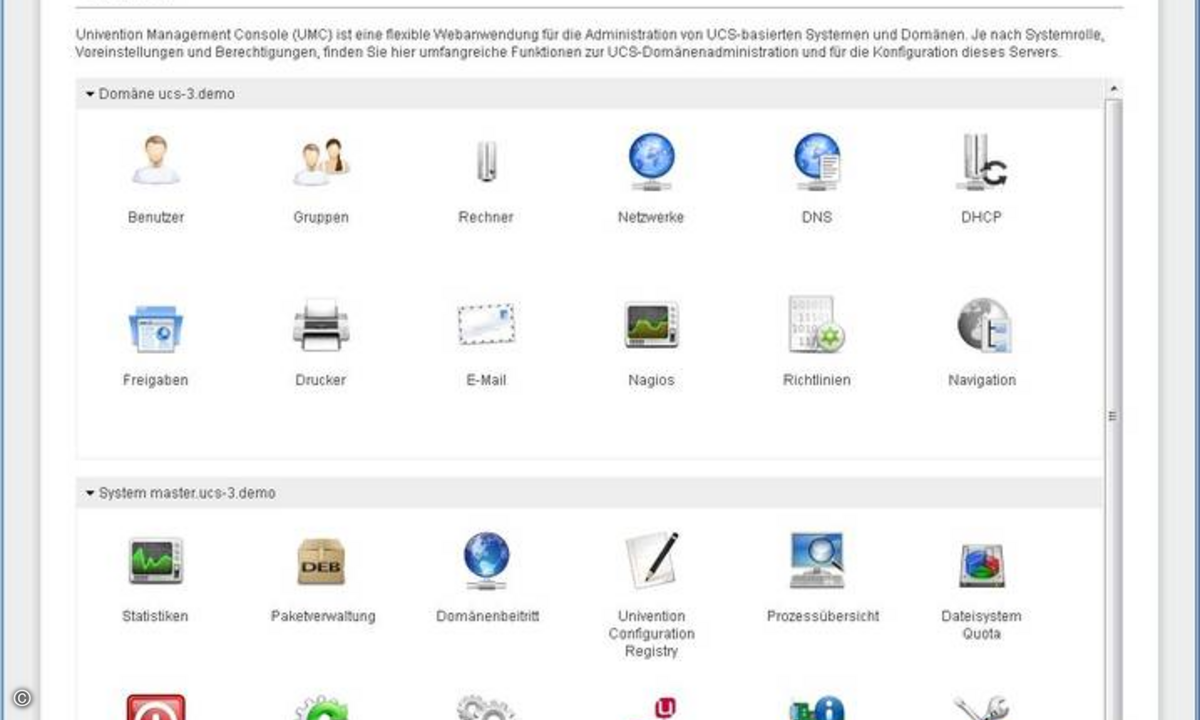
Task: Click the Drucker label
Action: tap(321, 380)
